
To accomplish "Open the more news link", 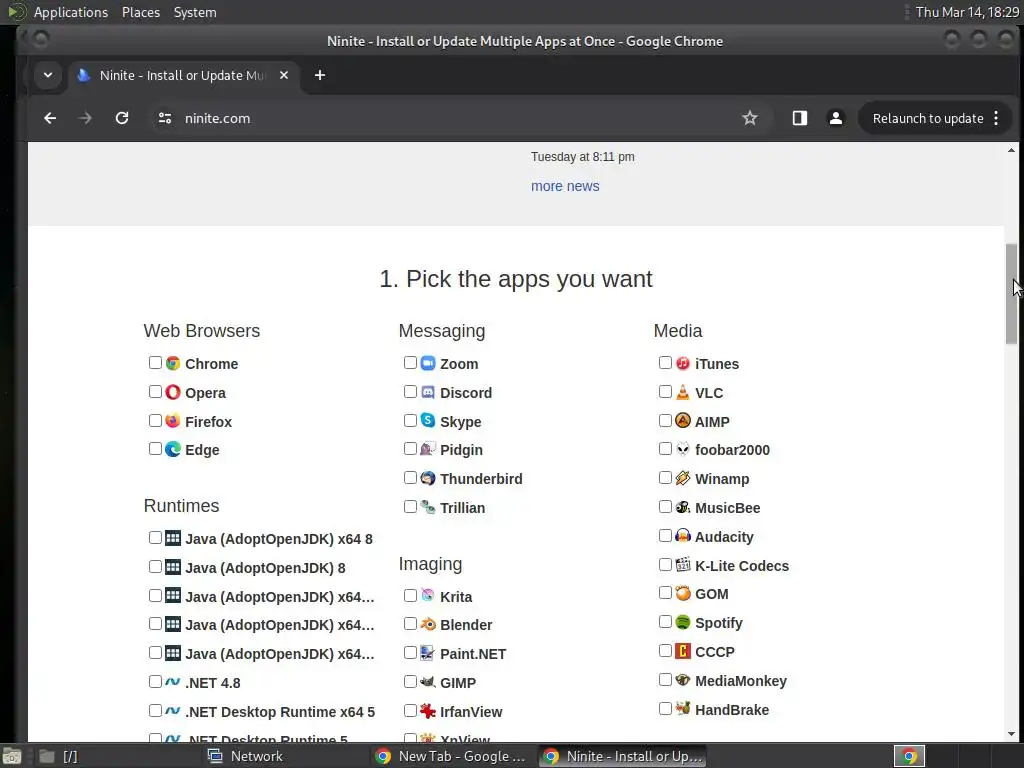I will click(x=565, y=186).
